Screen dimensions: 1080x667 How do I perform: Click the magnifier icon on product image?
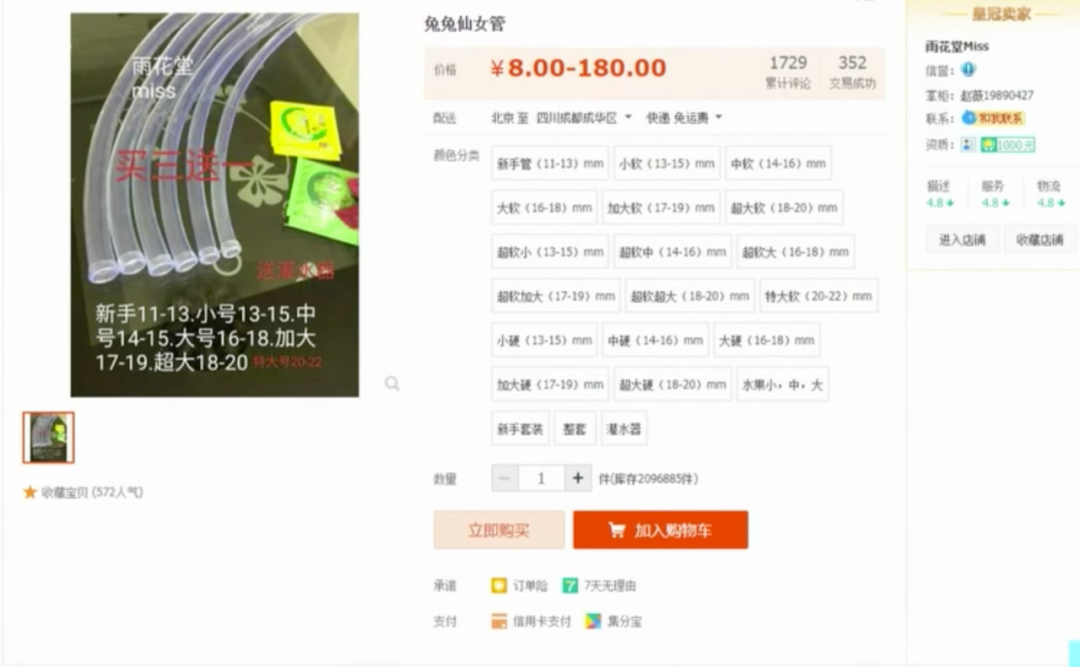point(392,383)
